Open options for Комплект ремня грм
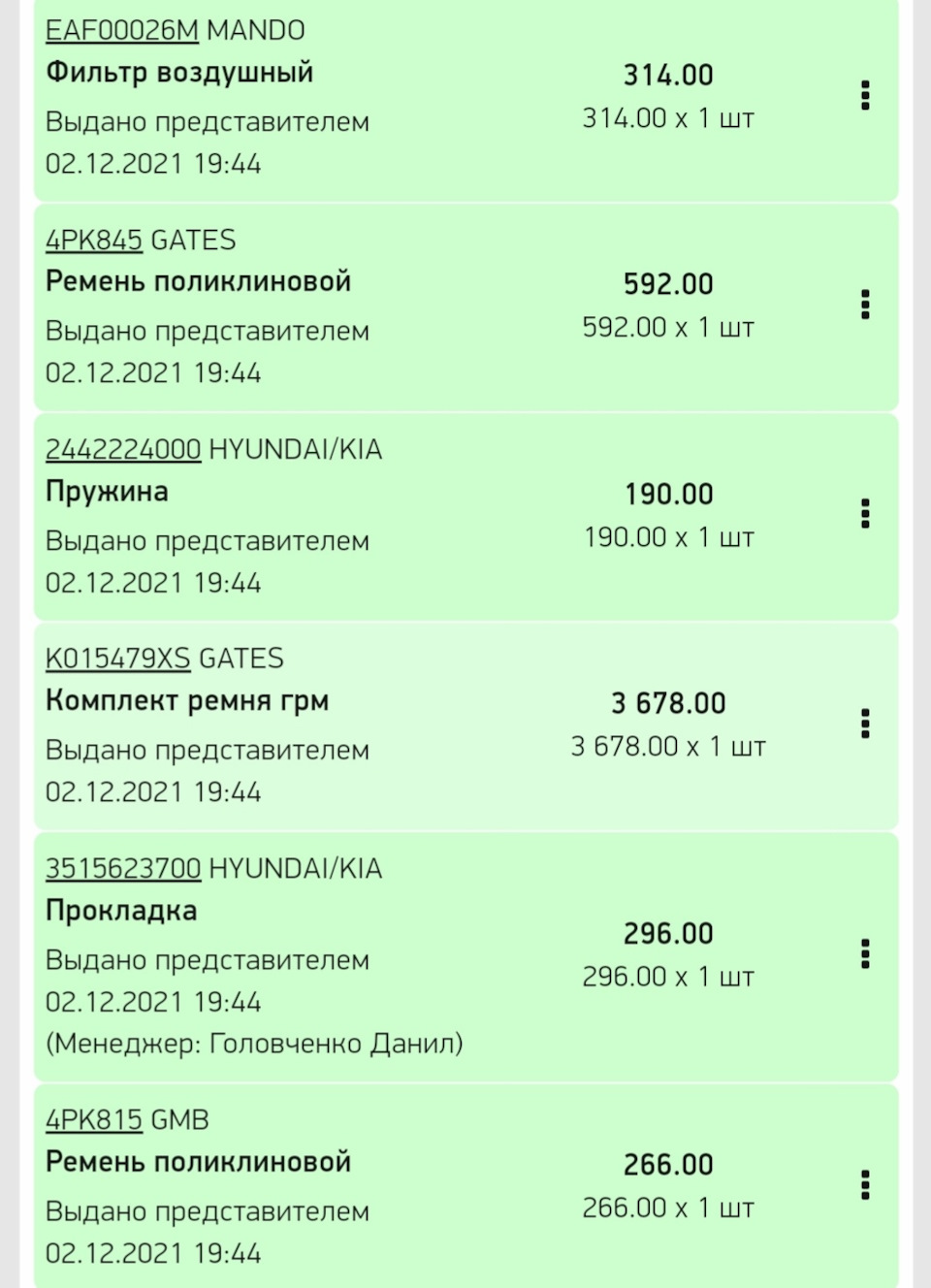 tap(865, 724)
